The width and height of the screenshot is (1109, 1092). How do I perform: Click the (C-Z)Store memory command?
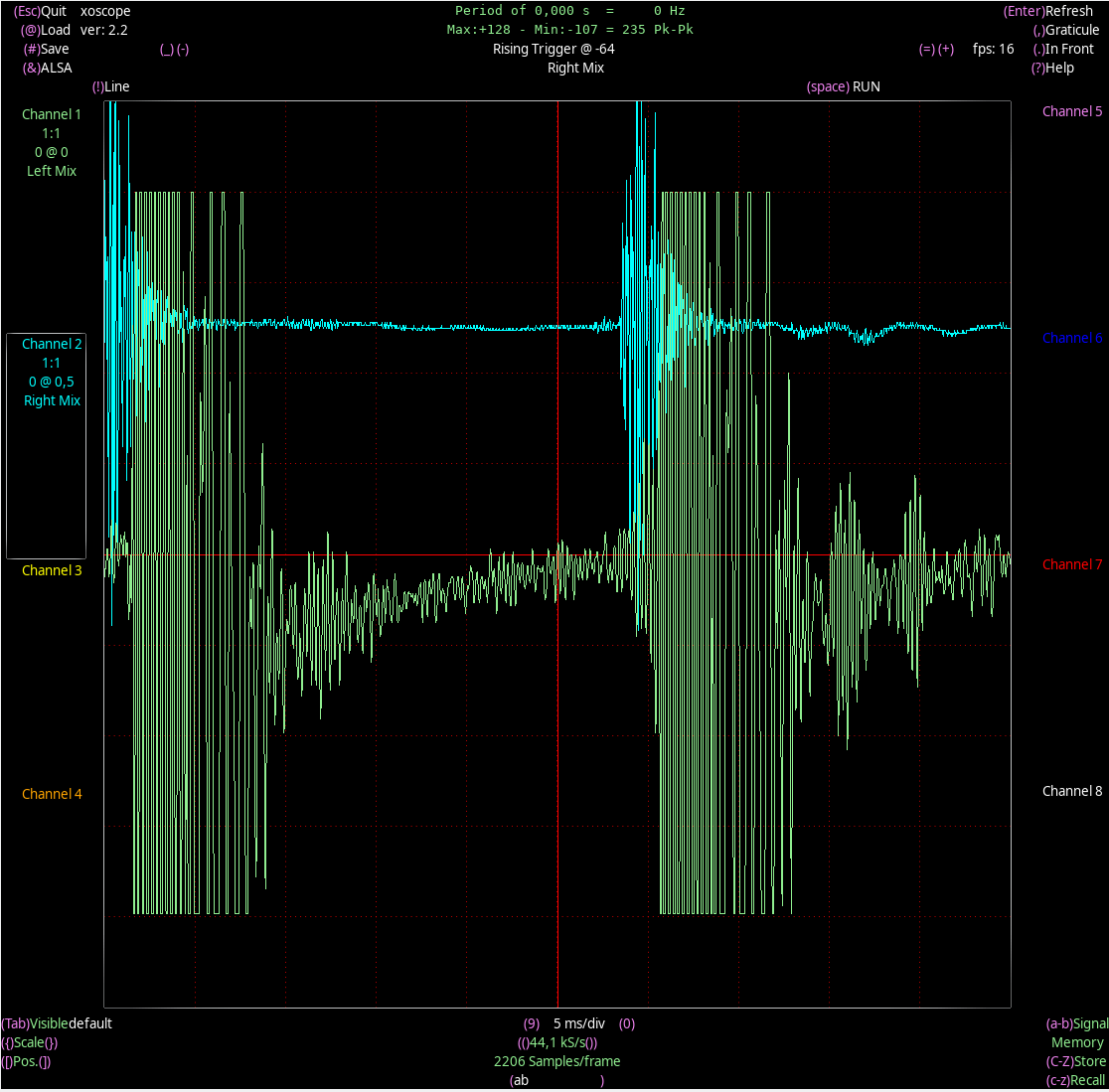pyautogui.click(x=1076, y=1062)
